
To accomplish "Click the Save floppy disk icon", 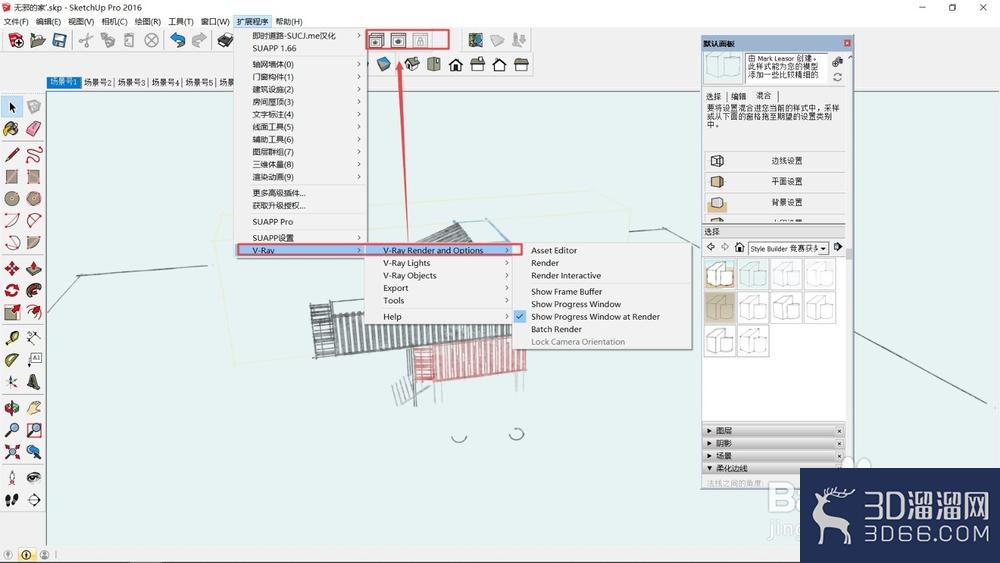I will tap(59, 41).
